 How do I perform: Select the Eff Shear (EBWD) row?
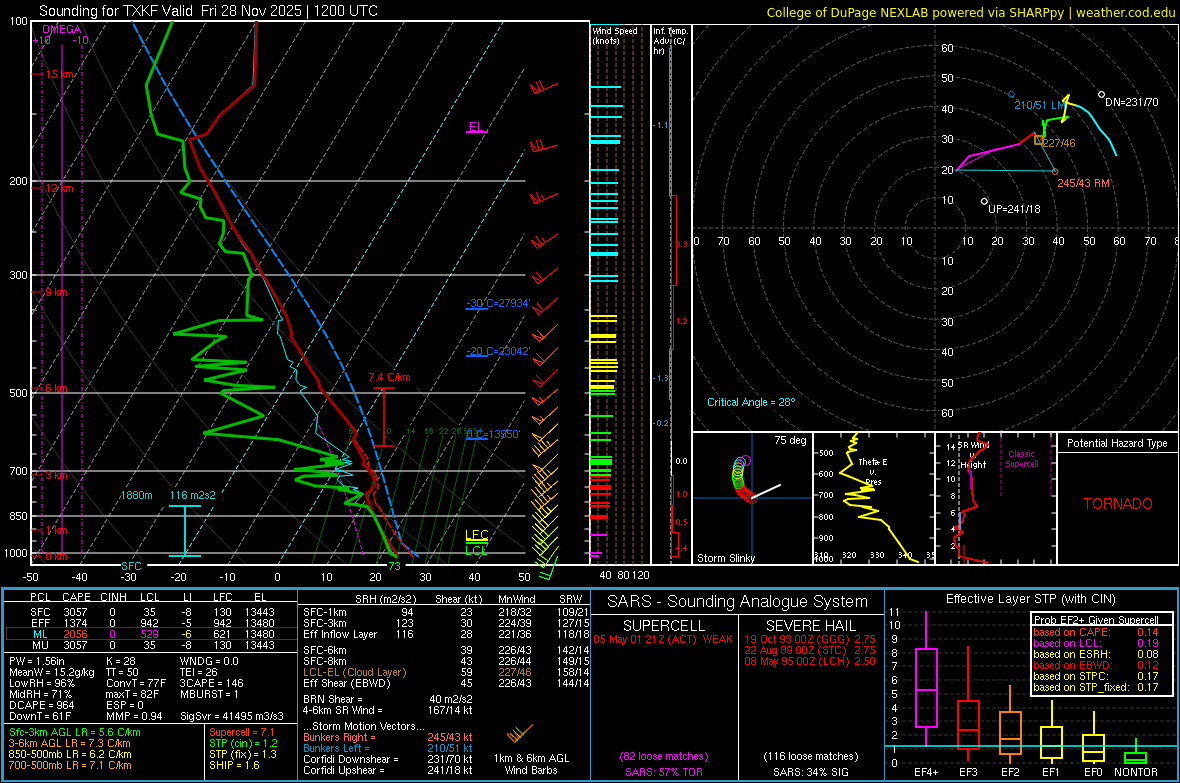tap(446, 684)
